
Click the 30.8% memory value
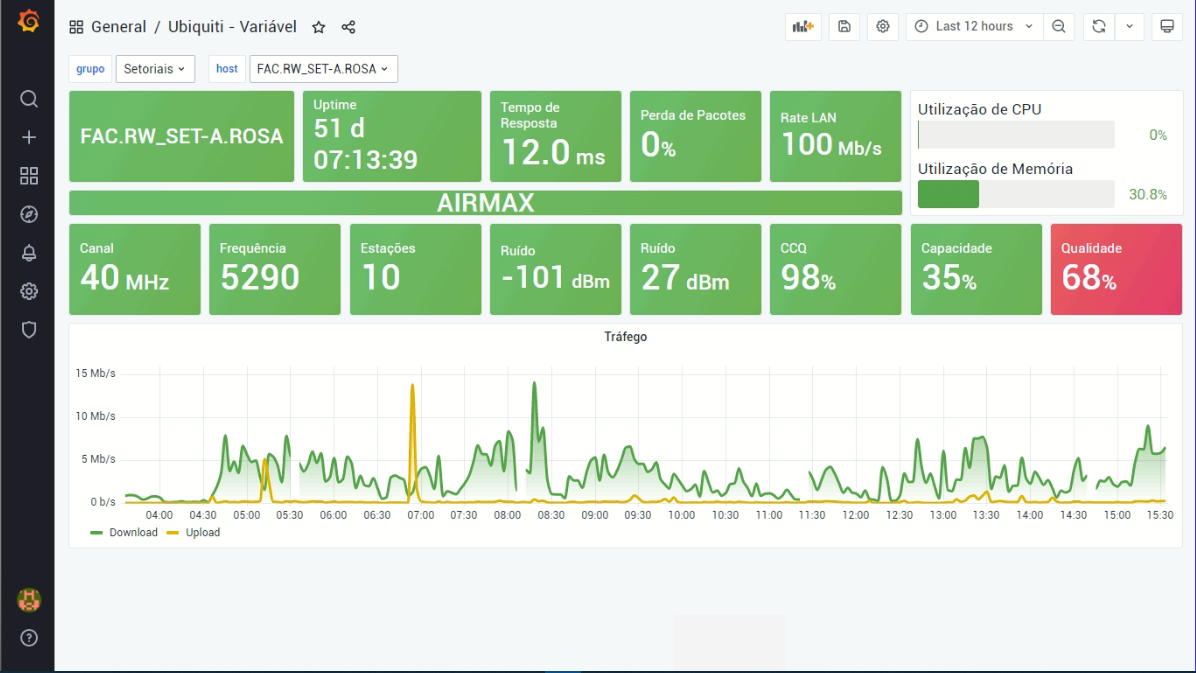coord(1148,195)
